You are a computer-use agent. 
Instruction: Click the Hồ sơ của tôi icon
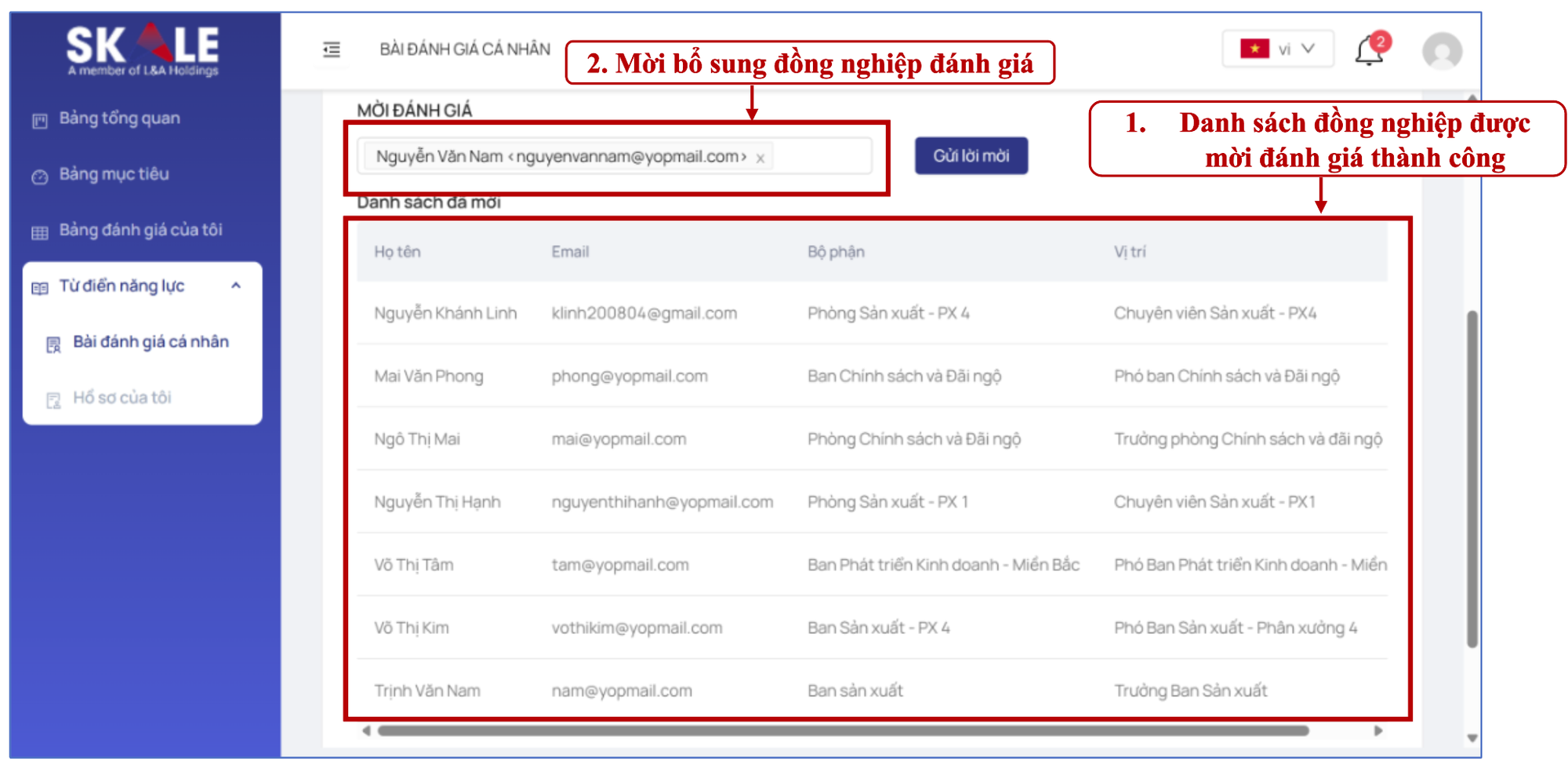click(x=53, y=400)
